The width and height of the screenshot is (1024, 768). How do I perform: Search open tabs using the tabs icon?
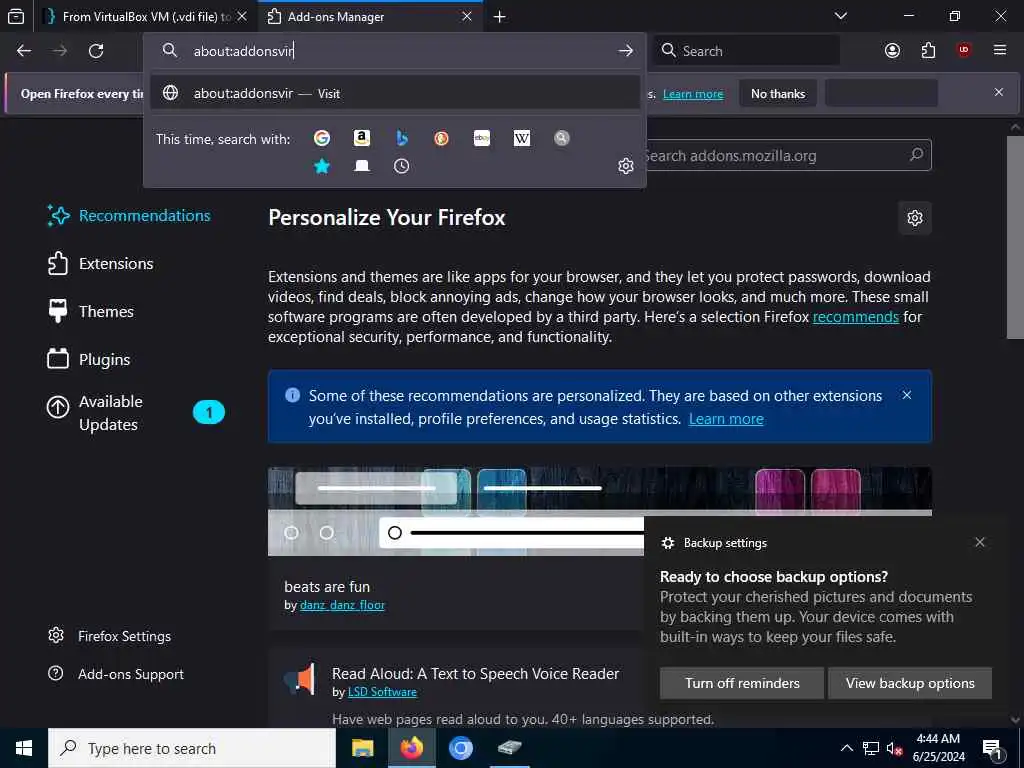pyautogui.click(x=362, y=167)
